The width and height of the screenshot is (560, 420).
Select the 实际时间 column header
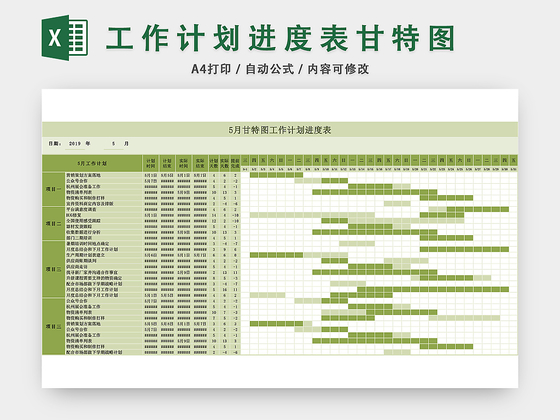point(184,163)
